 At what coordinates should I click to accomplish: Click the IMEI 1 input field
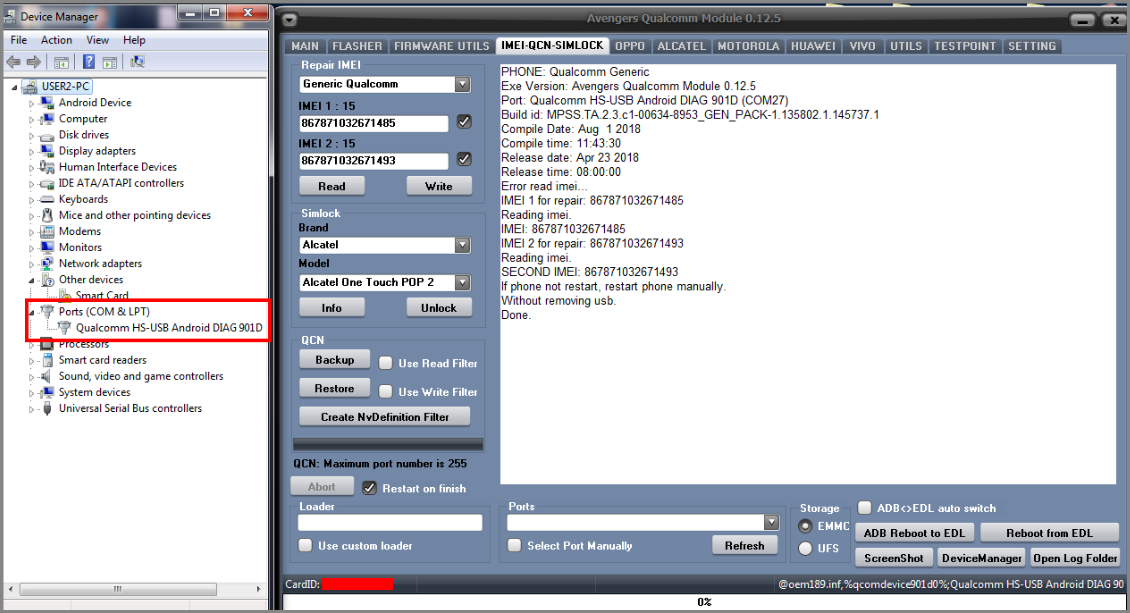click(373, 122)
